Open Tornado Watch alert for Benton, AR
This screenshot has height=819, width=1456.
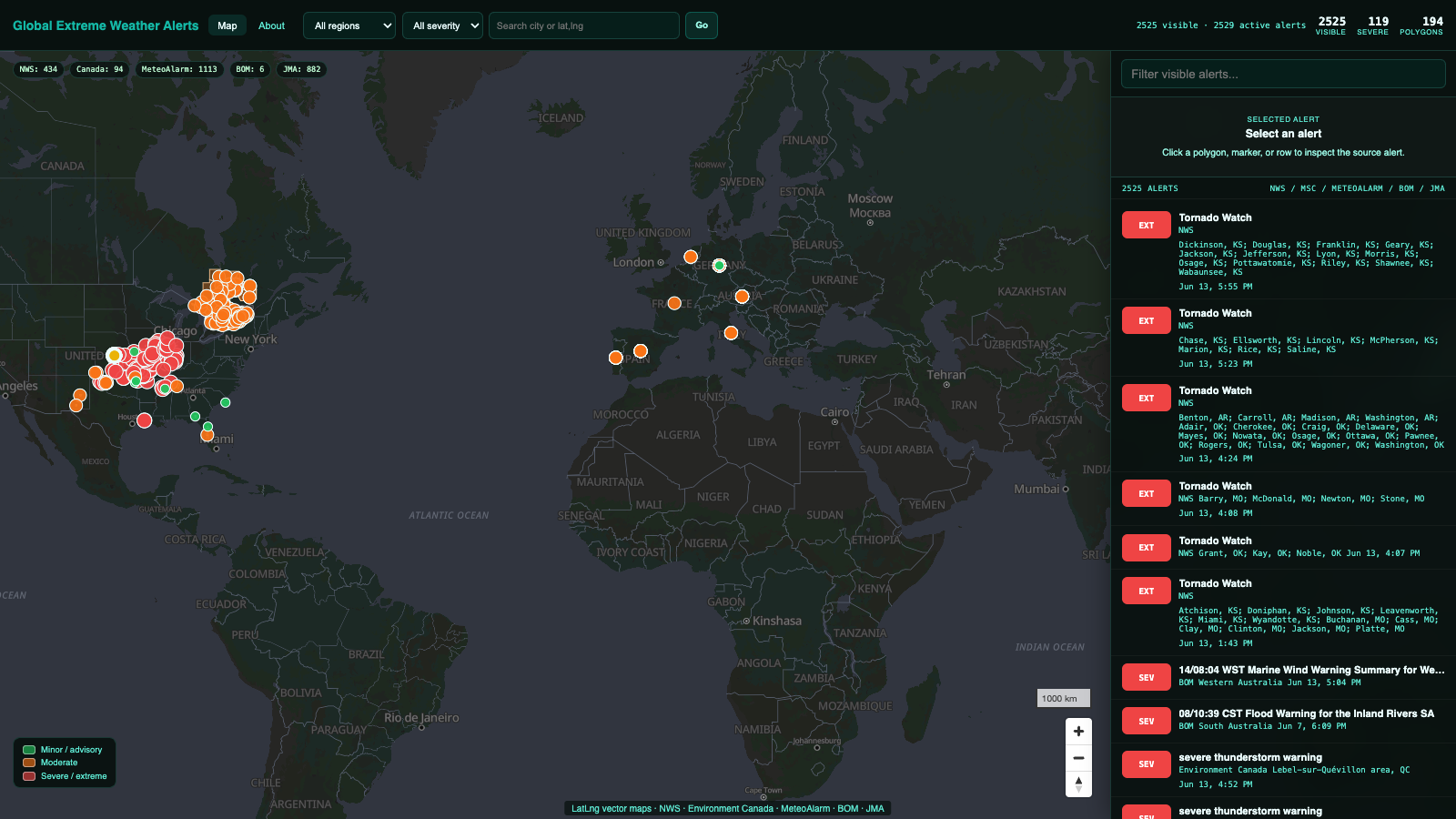[x=1283, y=424]
